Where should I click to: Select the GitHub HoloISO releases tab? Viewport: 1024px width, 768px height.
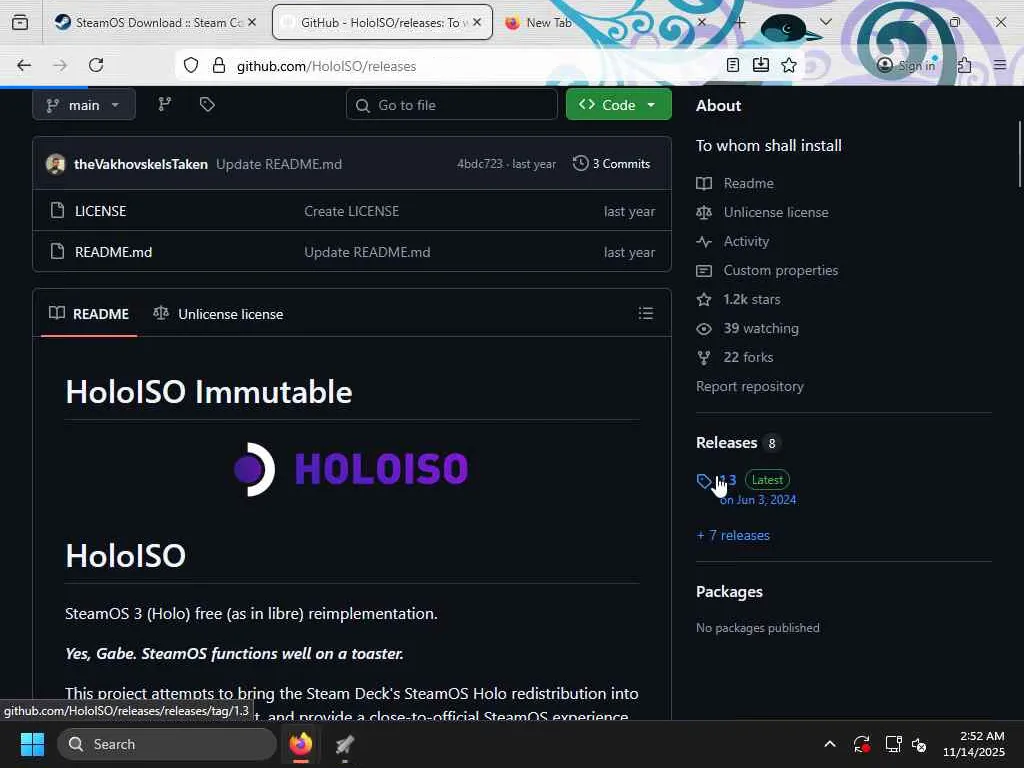pos(382,22)
